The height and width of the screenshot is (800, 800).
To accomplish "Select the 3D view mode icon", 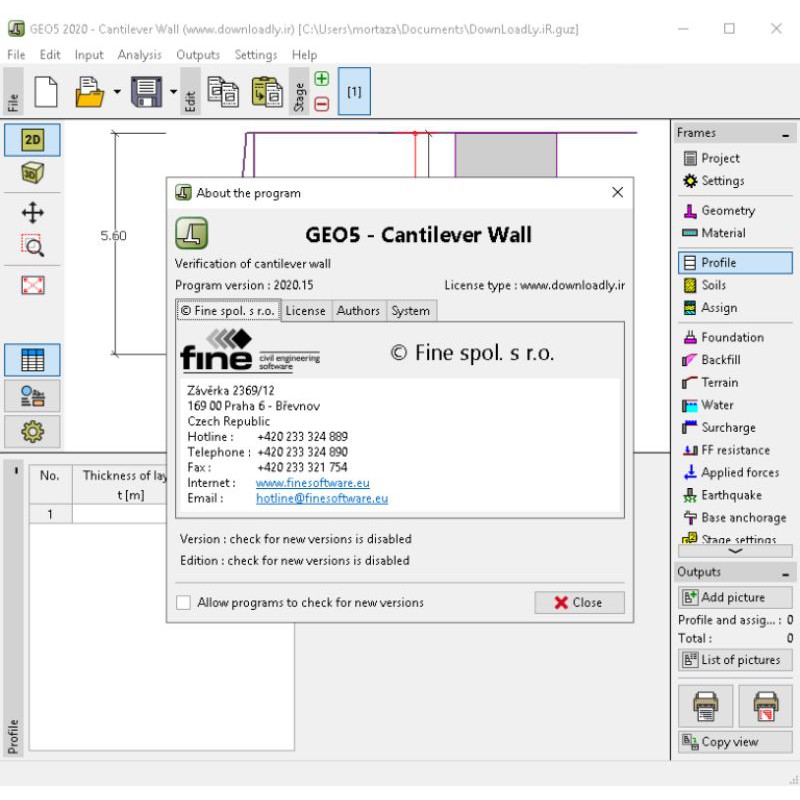I will (x=33, y=172).
